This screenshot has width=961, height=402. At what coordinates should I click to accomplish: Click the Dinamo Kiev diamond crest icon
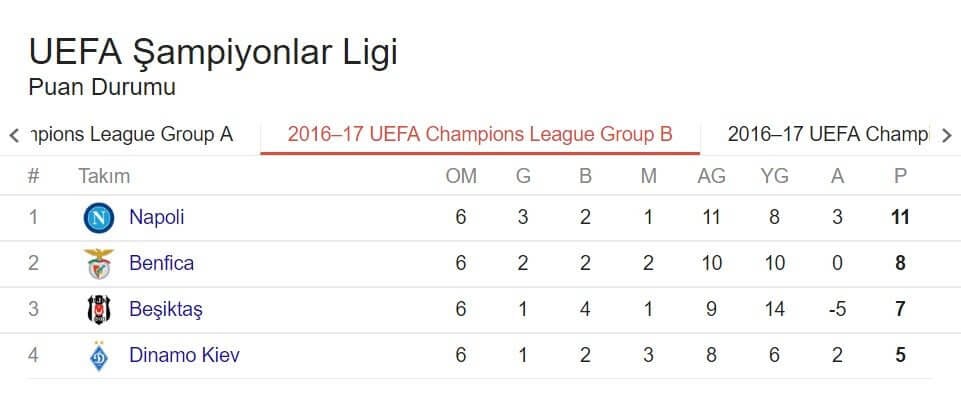click(99, 355)
